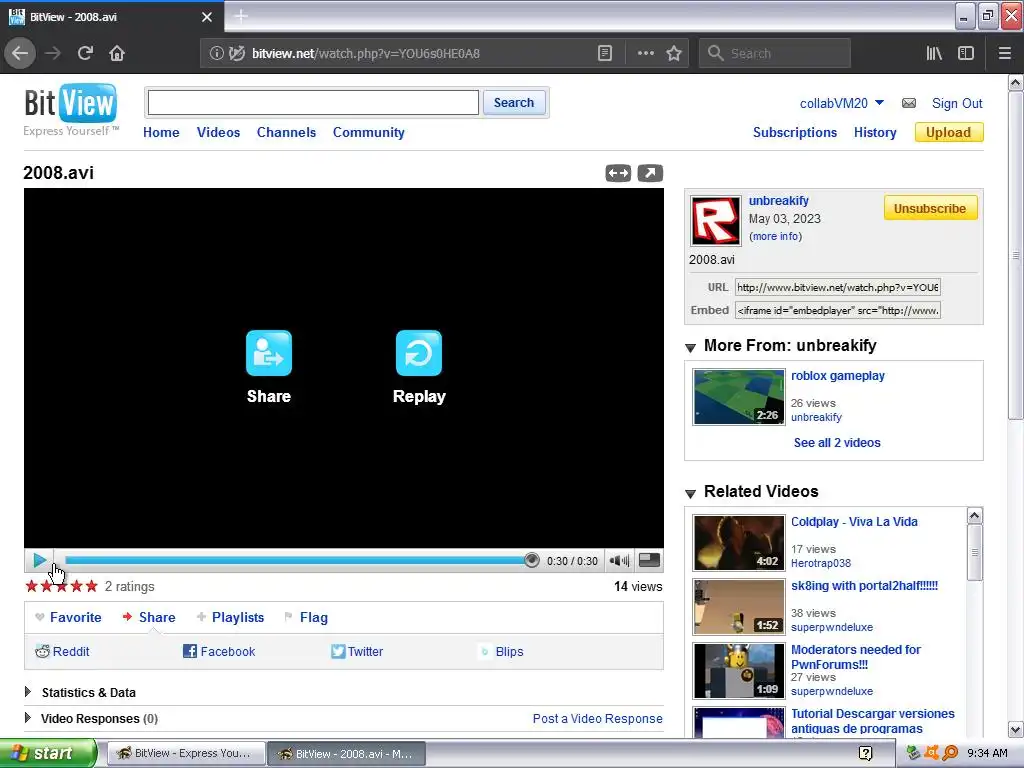This screenshot has width=1024, height=768.
Task: Open the inbox envelope icon
Action: (x=908, y=103)
